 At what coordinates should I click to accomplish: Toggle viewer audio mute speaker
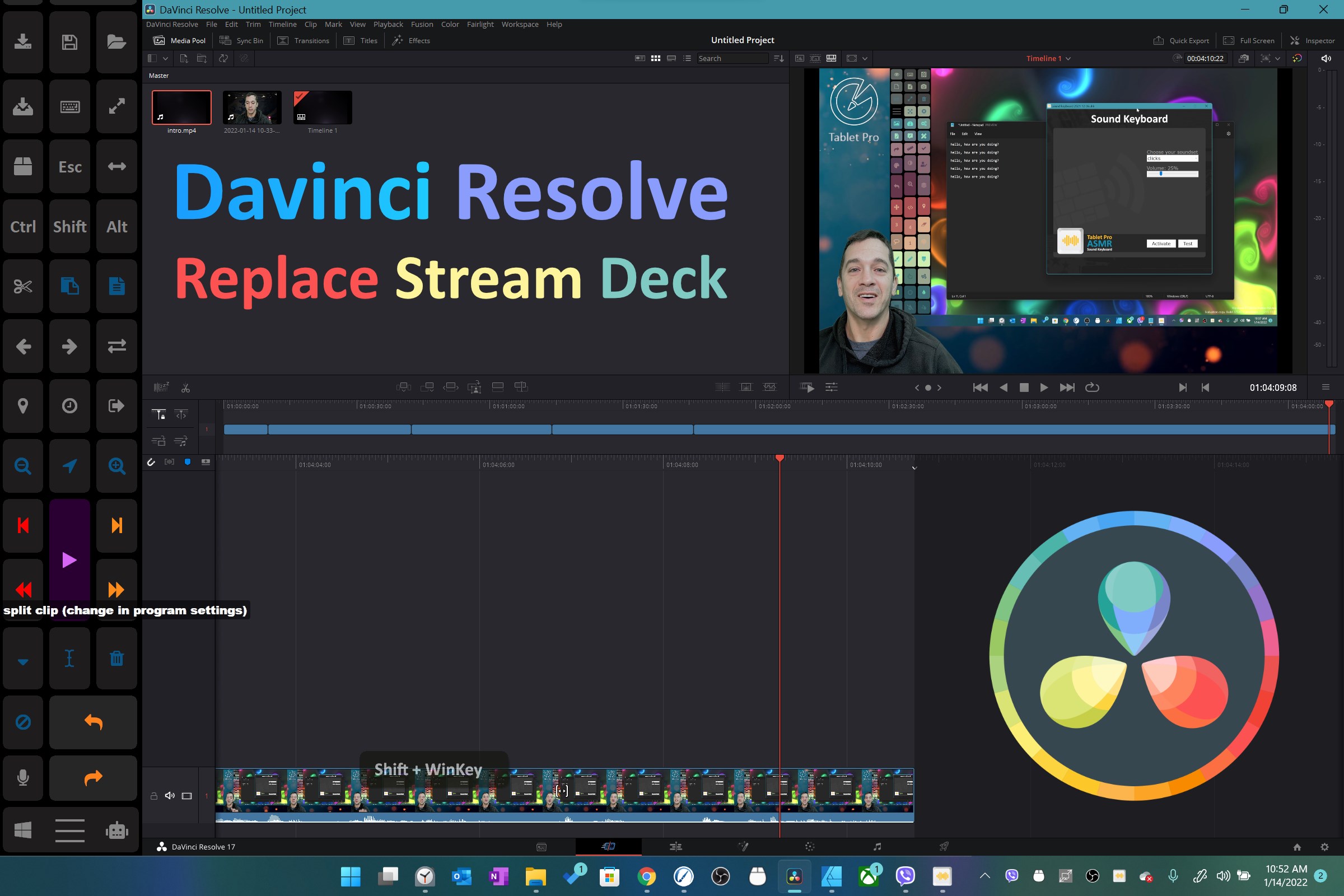(x=1326, y=58)
